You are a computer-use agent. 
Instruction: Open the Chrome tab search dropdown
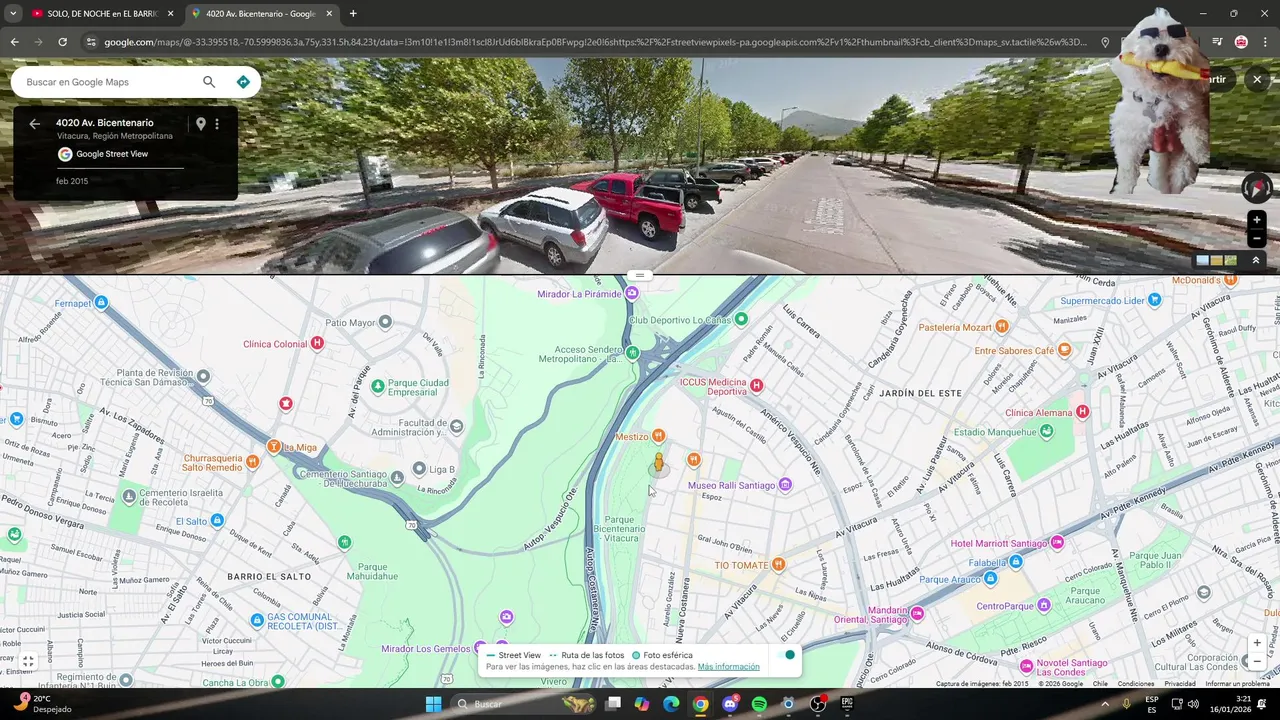[x=13, y=14]
